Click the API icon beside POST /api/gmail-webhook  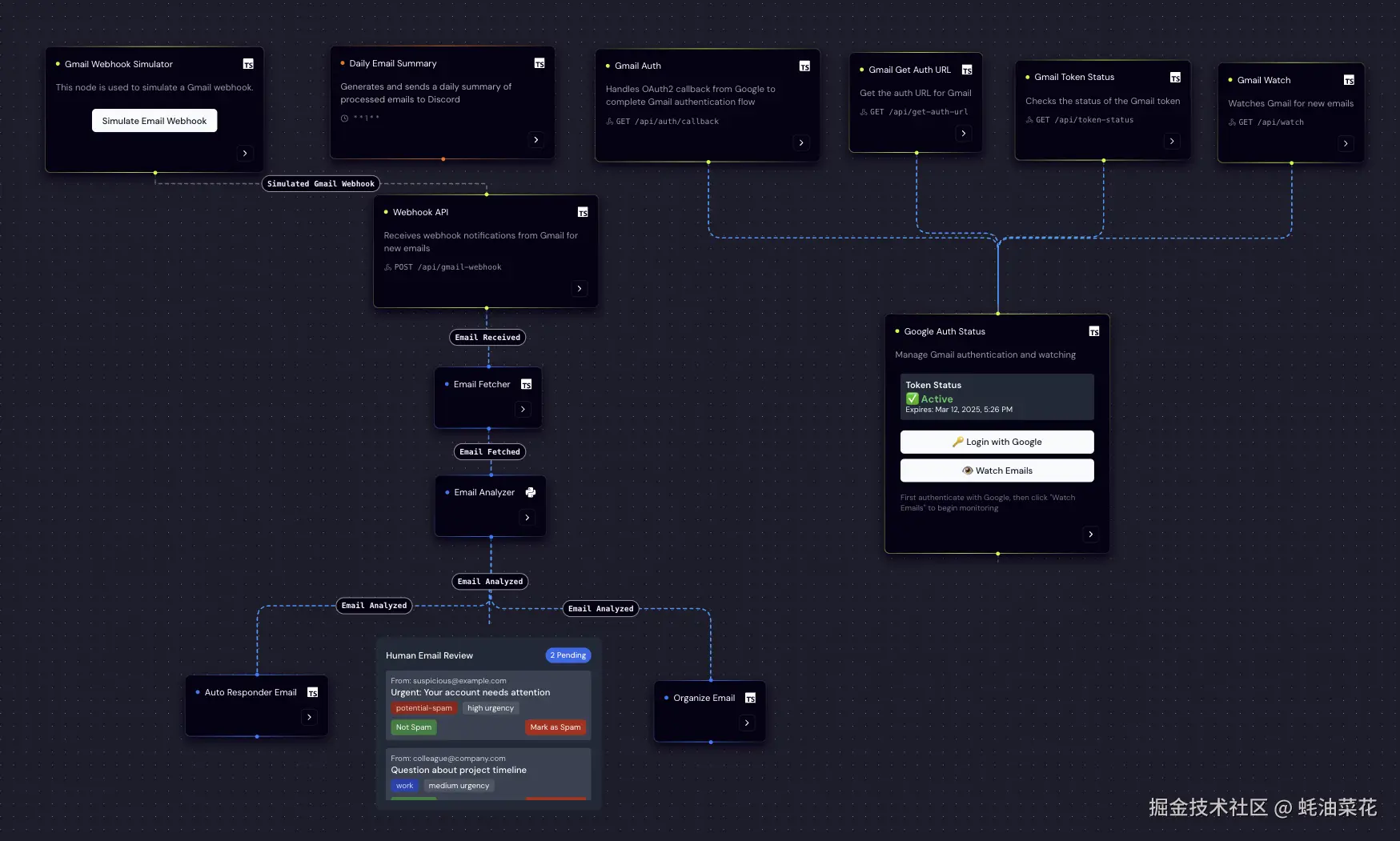click(387, 266)
